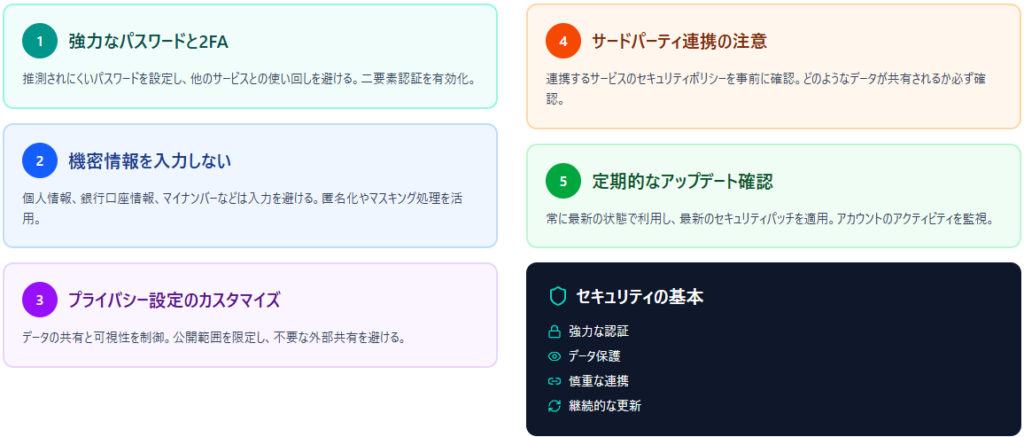Screen dimensions: 1024x437
Task: Click the refresh arrows icon next to 継続的な更新
Action: (554, 406)
